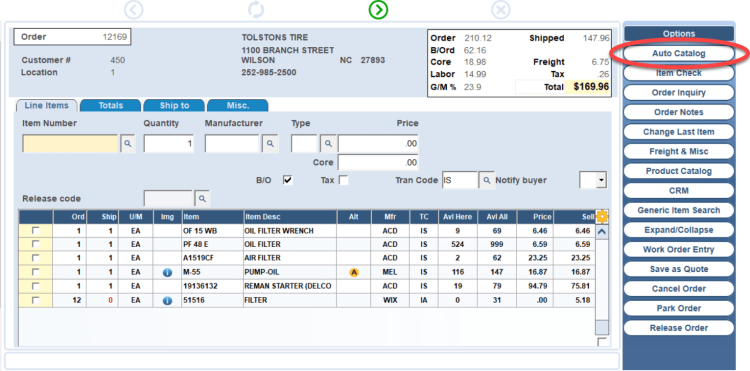Check the OF 15 WB row checkbox
750x371 pixels.
point(35,230)
